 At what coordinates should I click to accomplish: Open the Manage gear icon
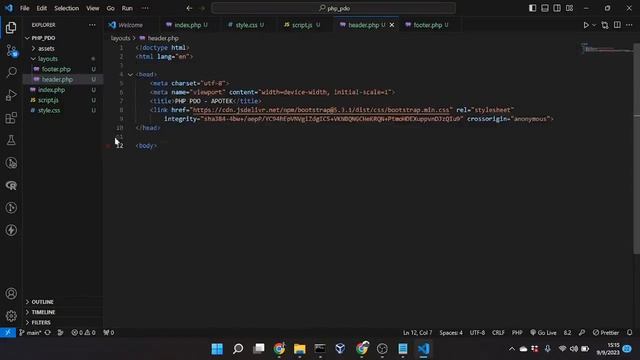tap(11, 316)
